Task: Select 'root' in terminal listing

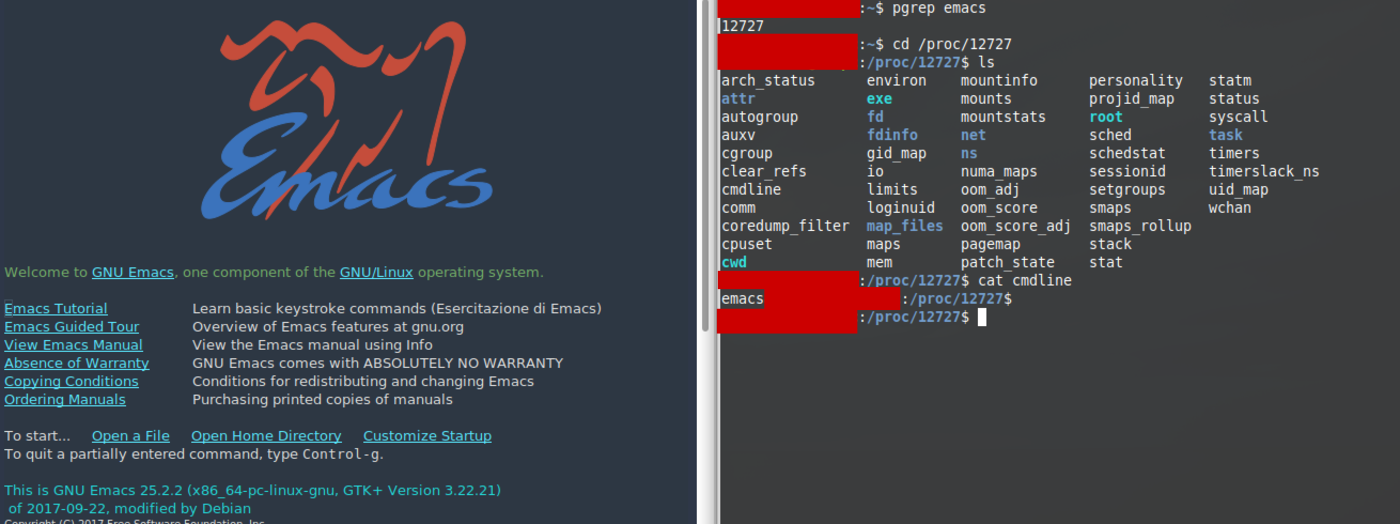Action: (x=1106, y=117)
